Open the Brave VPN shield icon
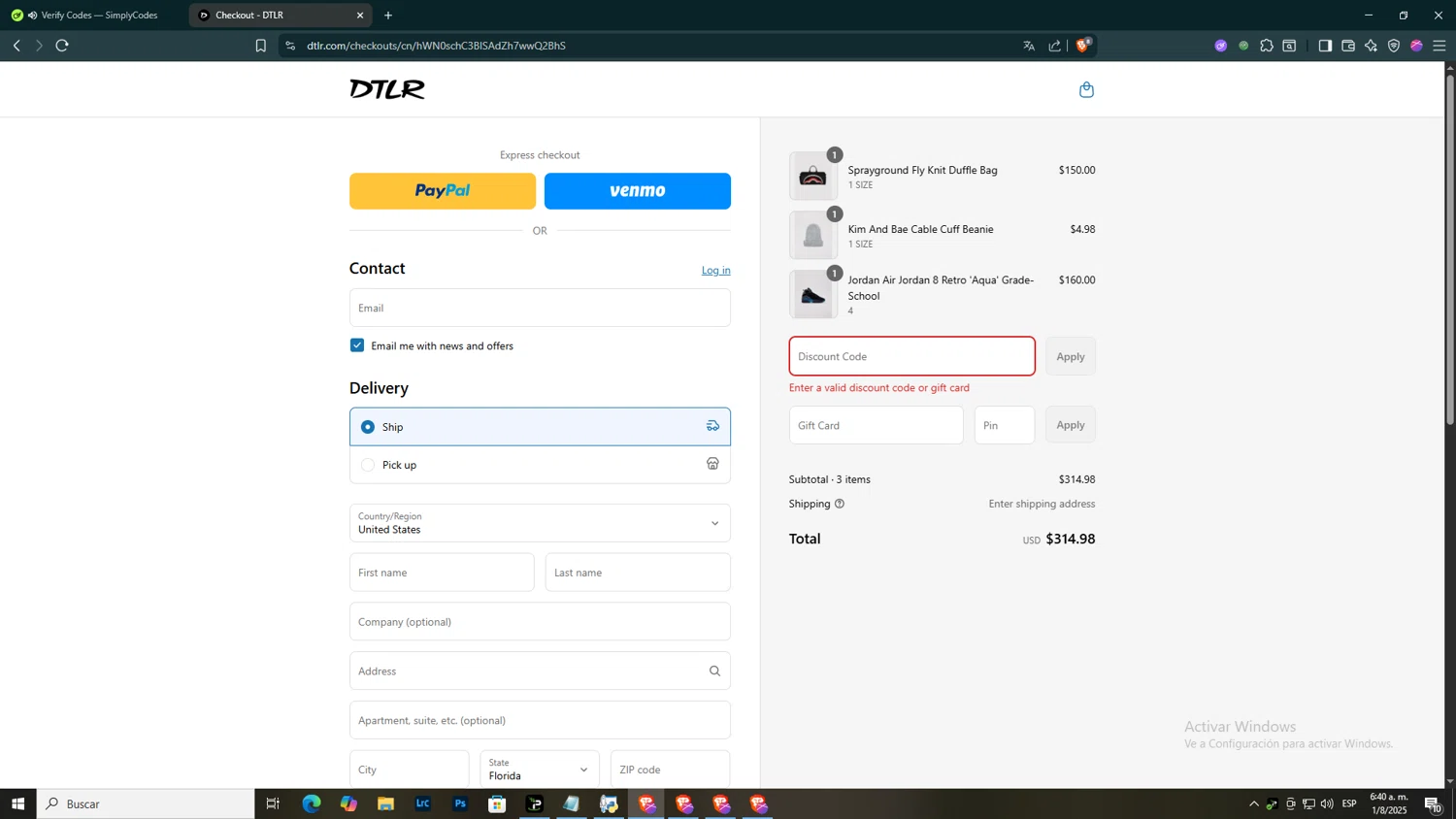This screenshot has height=819, width=1456. point(1394,46)
